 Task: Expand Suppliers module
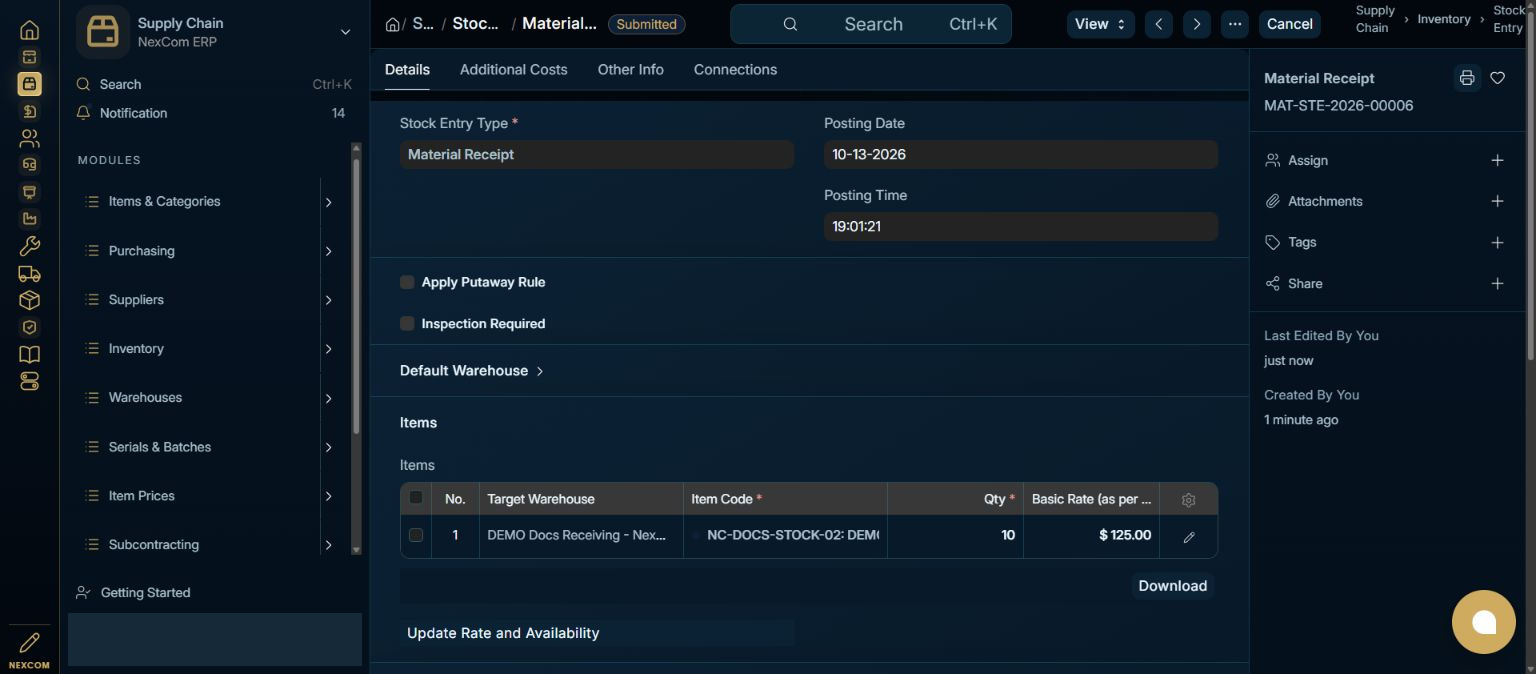tap(328, 300)
